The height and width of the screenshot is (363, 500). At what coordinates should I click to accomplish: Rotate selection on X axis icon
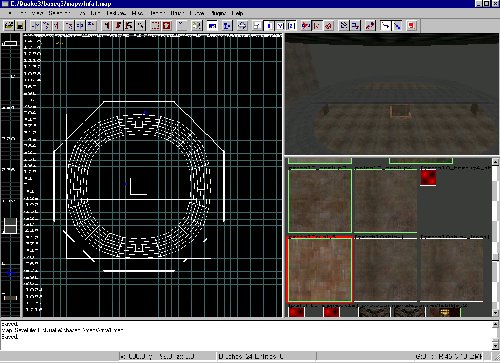click(x=47, y=26)
